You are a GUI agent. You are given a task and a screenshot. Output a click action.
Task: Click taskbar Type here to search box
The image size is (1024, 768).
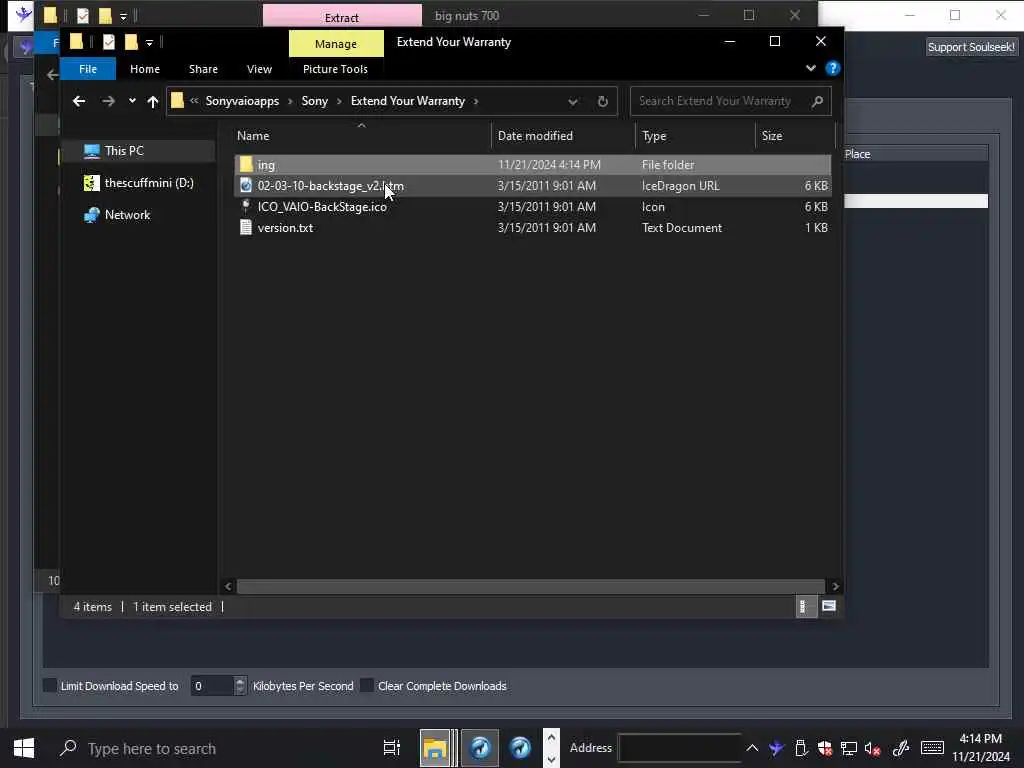click(x=209, y=748)
